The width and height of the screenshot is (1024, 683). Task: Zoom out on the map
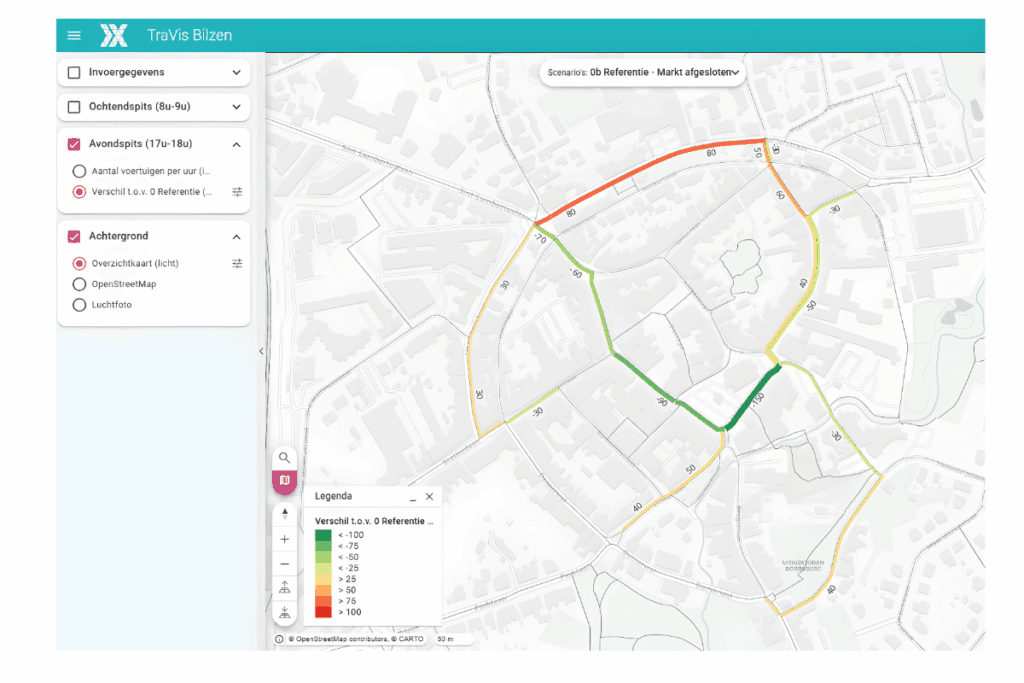pos(285,564)
